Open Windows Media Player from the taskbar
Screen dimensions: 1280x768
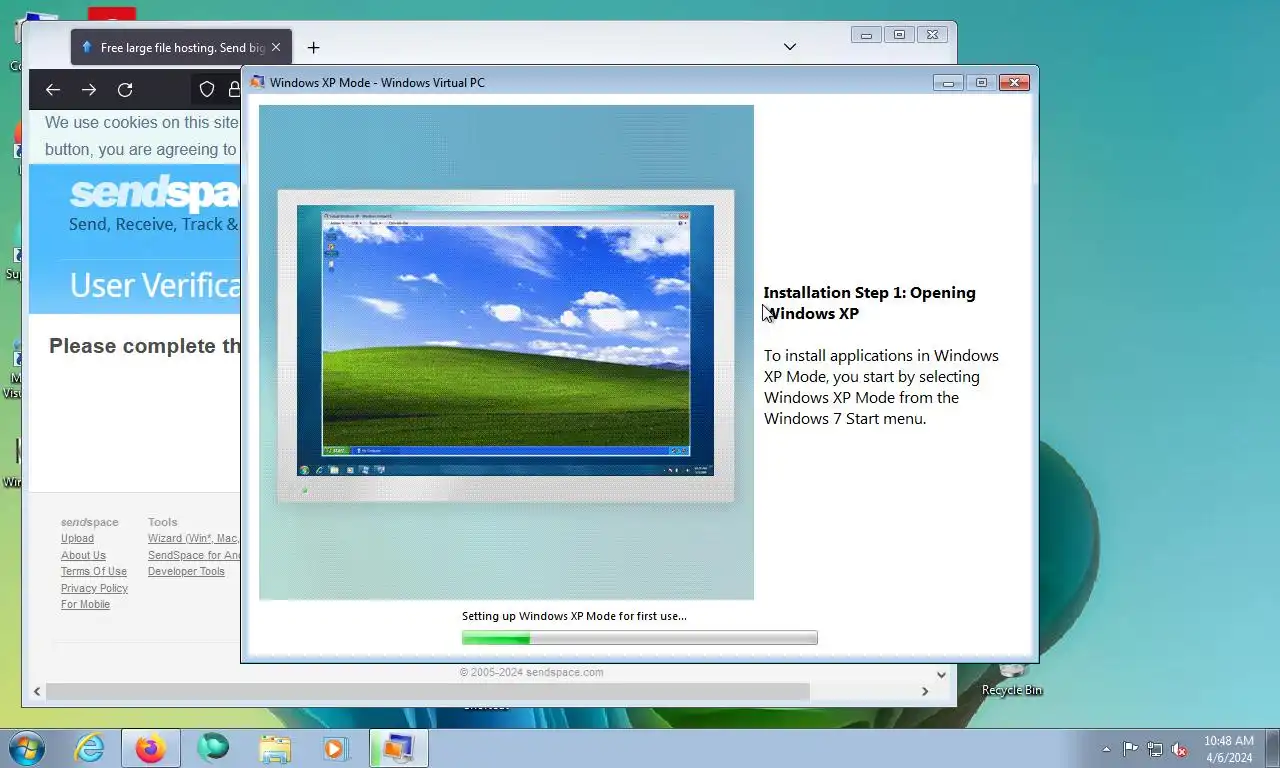[335, 748]
